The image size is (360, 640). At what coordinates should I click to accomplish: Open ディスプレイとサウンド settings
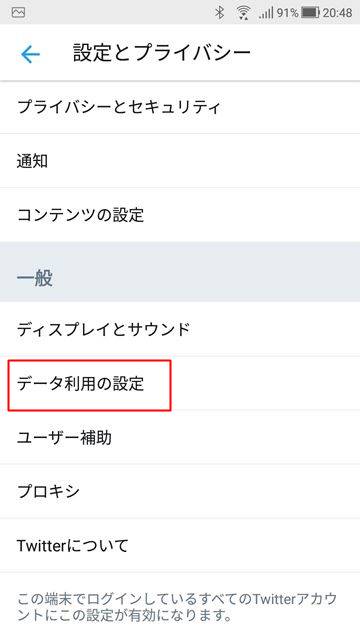180,329
